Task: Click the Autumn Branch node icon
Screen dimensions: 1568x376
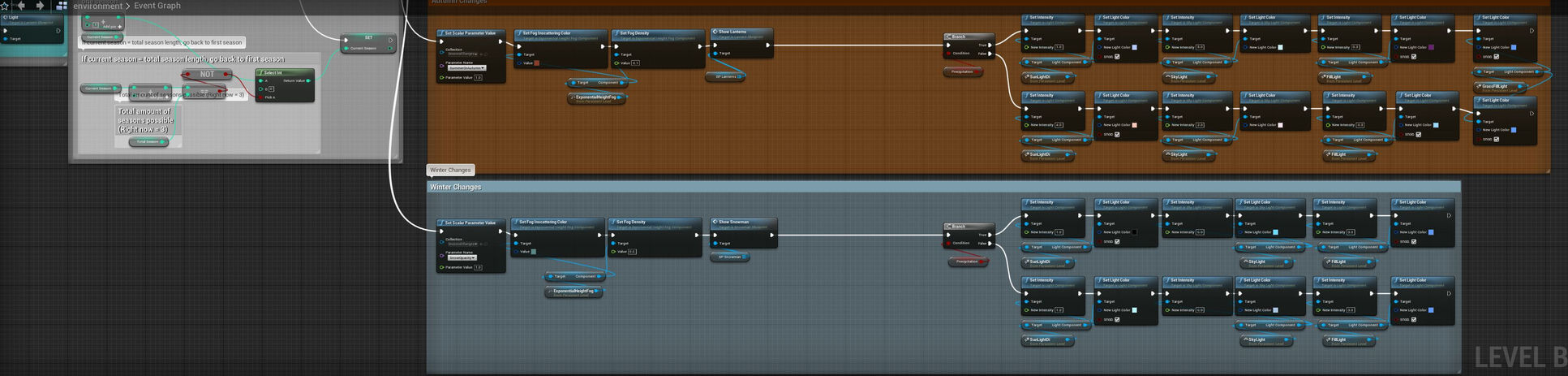Action: click(x=949, y=37)
